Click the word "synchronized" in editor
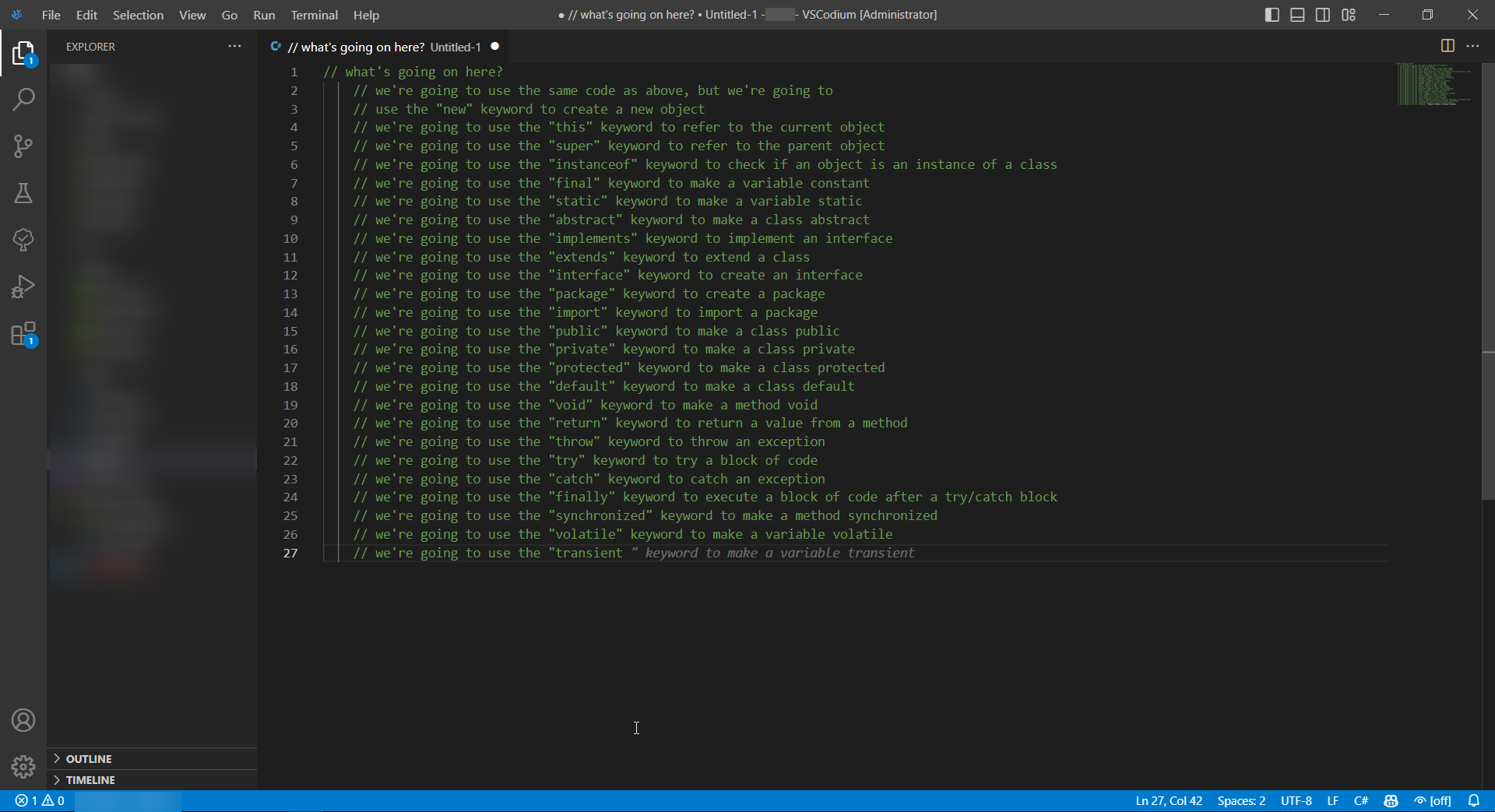Image resolution: width=1495 pixels, height=812 pixels. (600, 515)
